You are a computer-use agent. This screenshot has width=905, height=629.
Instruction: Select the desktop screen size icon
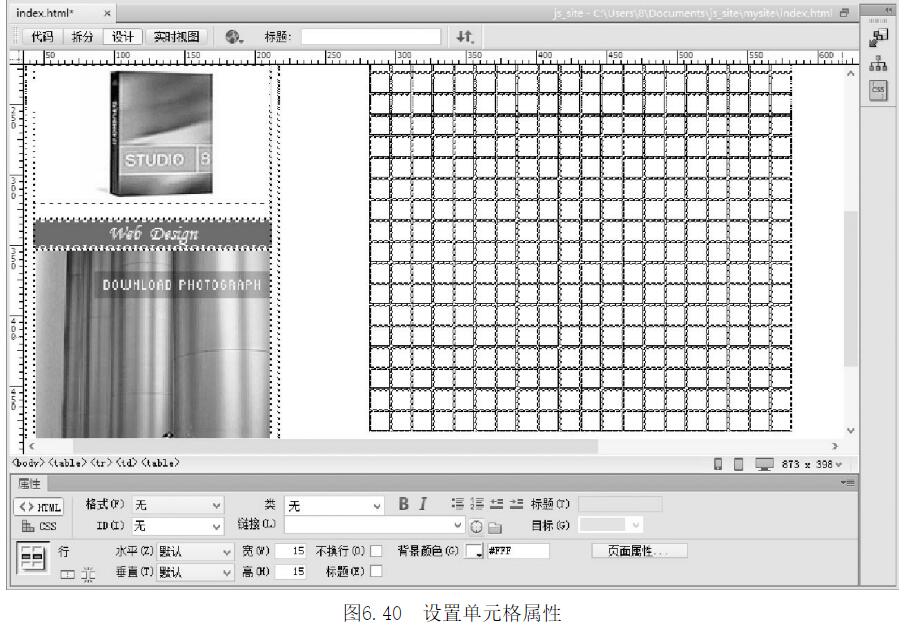pyautogui.click(x=764, y=463)
